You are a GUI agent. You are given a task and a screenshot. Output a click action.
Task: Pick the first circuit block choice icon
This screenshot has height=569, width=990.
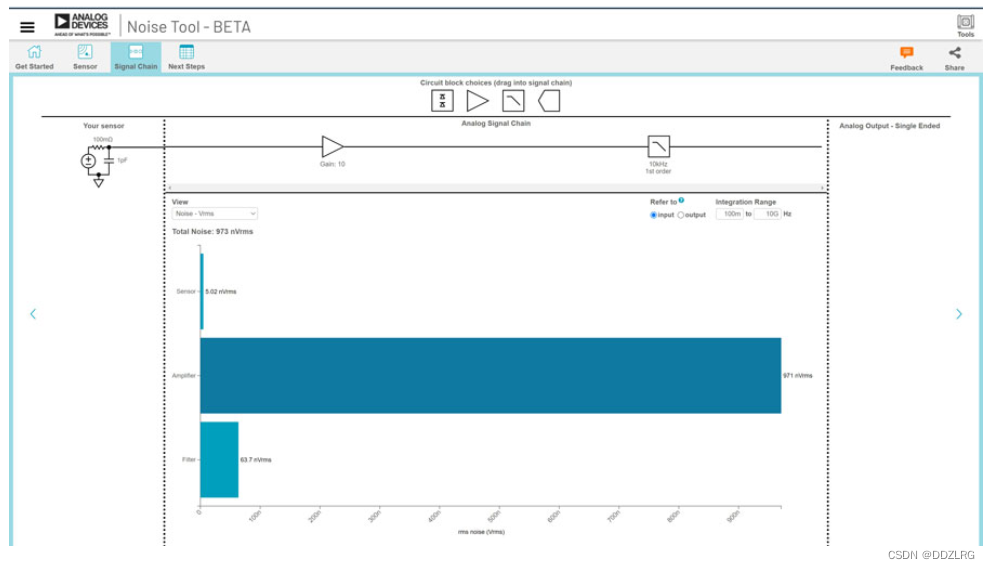tap(442, 100)
